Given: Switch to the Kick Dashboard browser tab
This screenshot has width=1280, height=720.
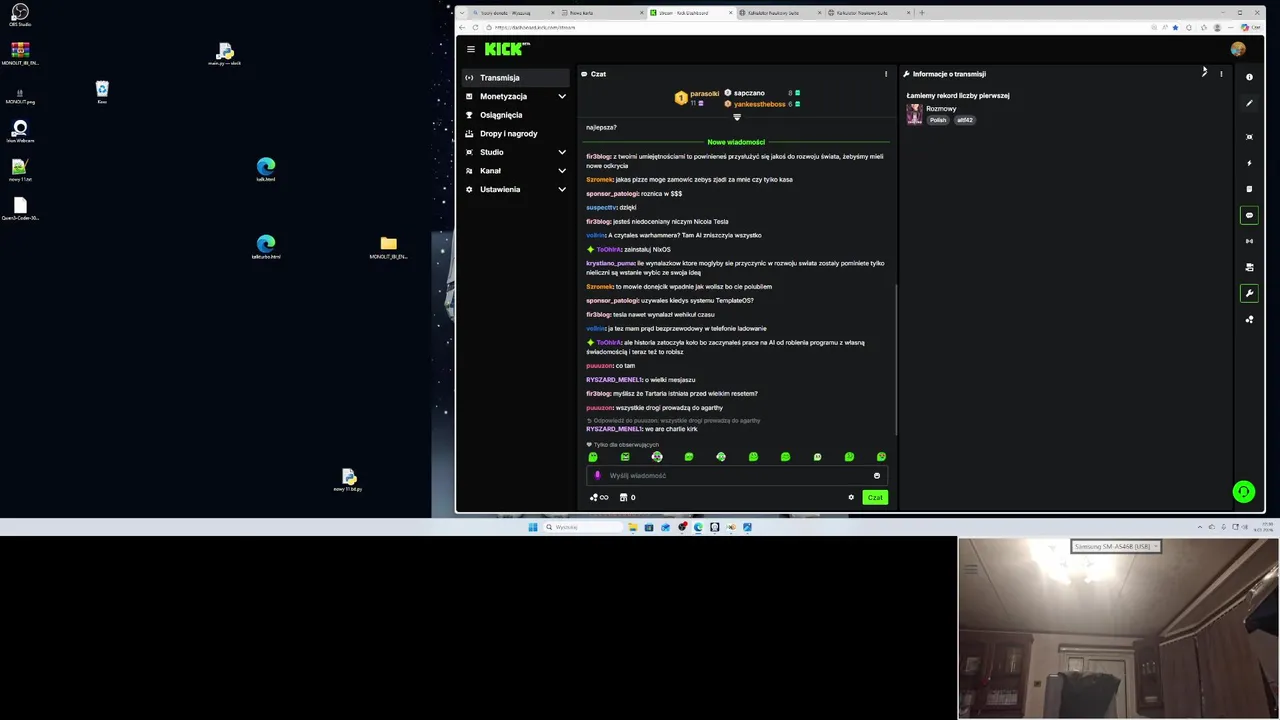Looking at the screenshot, I should tap(690, 13).
